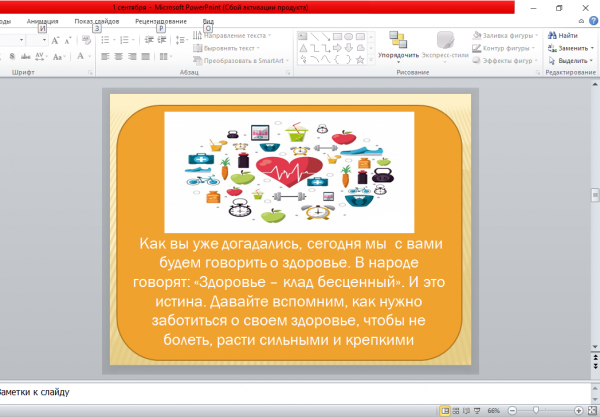This screenshot has width=600, height=417.
Task: Increase font size with the large A icon
Action: 54,41
